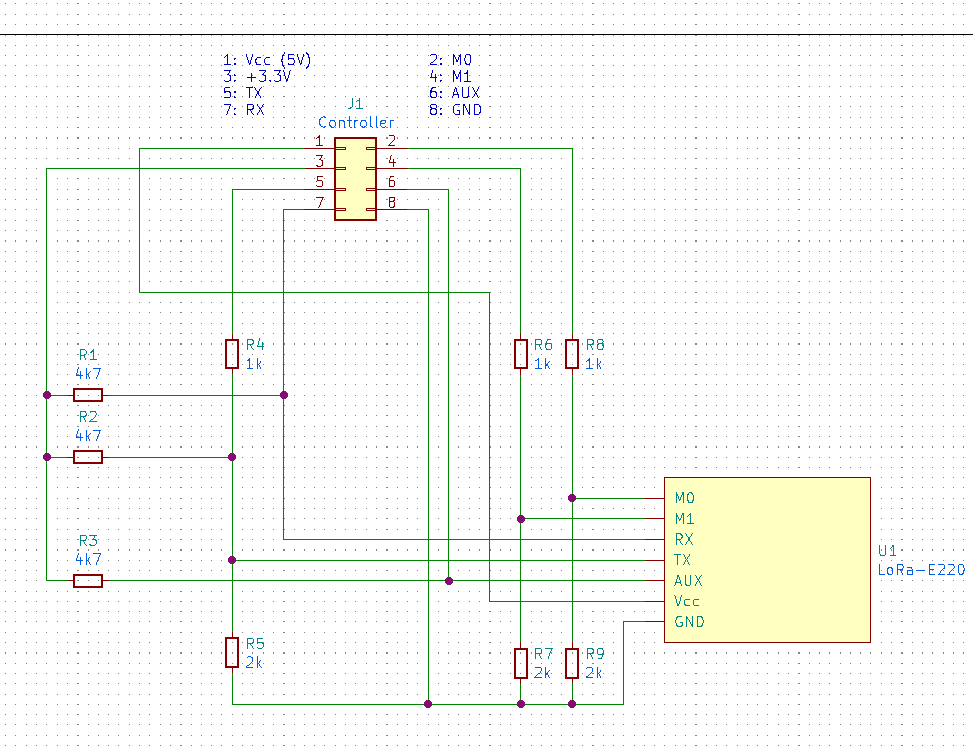Click the M0 pin label on U1
This screenshot has width=973, height=747.
[685, 498]
